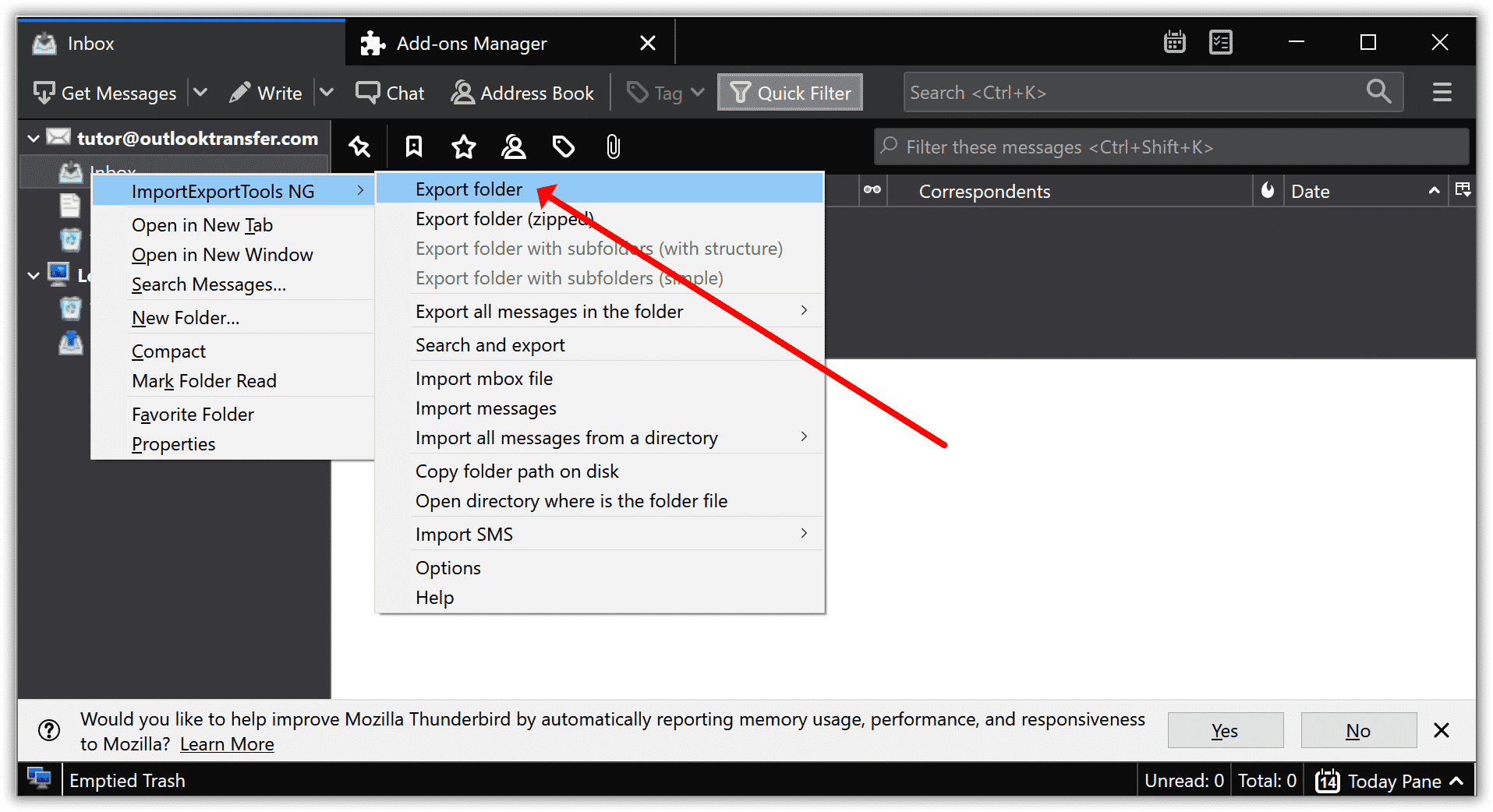1493x812 pixels.
Task: Click the Filter these messages field
Action: pos(1172,147)
